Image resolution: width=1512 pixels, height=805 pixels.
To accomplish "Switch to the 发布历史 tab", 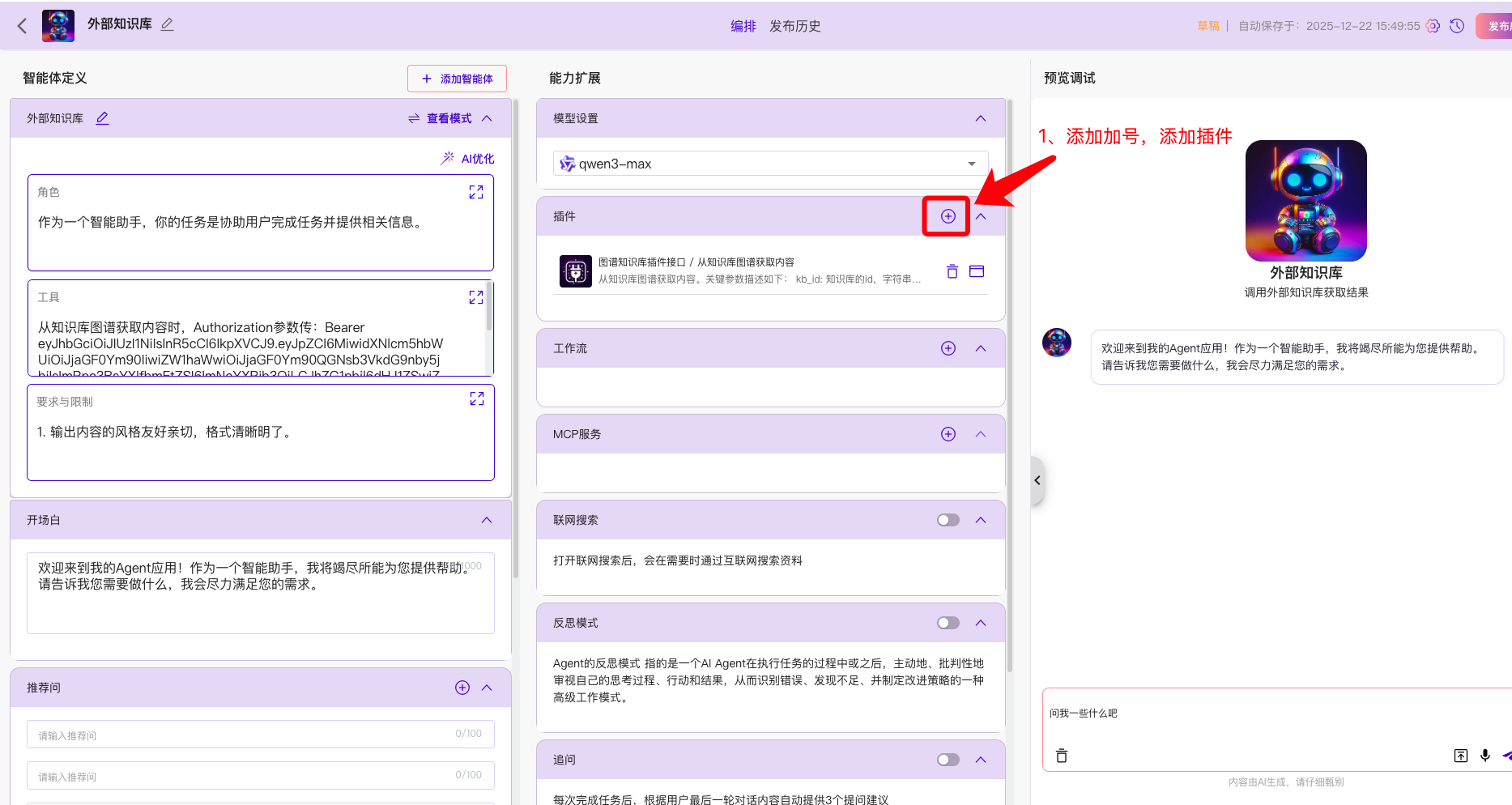I will click(x=794, y=26).
